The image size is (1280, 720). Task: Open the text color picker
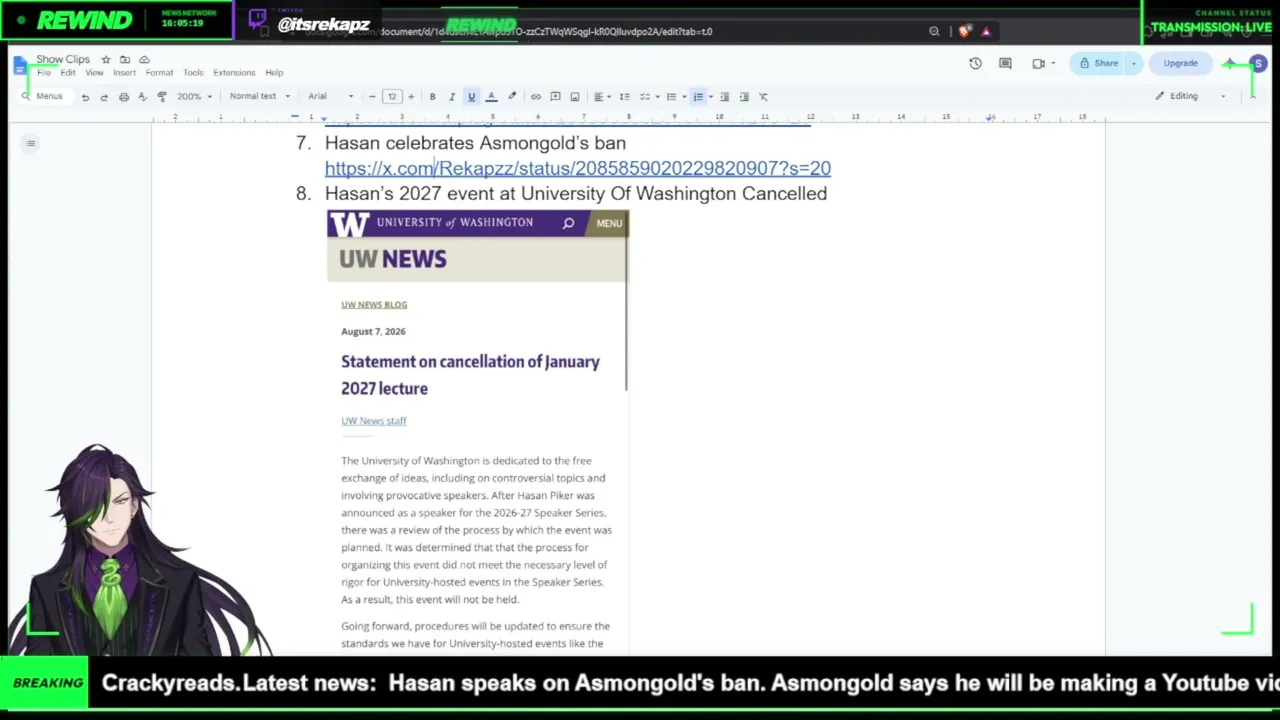coord(491,97)
